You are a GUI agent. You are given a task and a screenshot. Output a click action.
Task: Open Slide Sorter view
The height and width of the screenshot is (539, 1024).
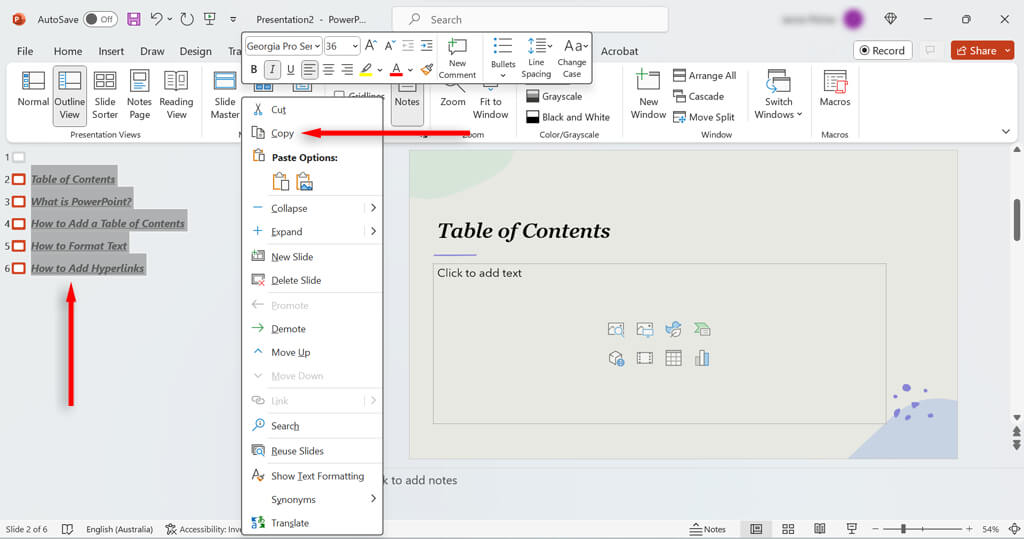pyautogui.click(x=105, y=95)
